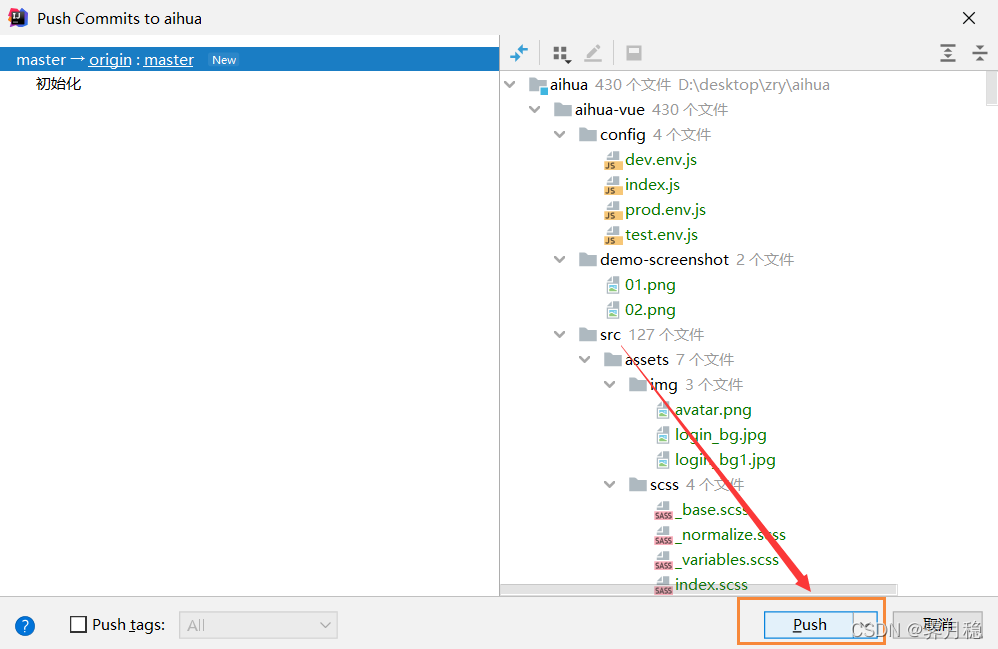Click the demo-screenshot folder icon
Screen dimensions: 998x649
587,260
